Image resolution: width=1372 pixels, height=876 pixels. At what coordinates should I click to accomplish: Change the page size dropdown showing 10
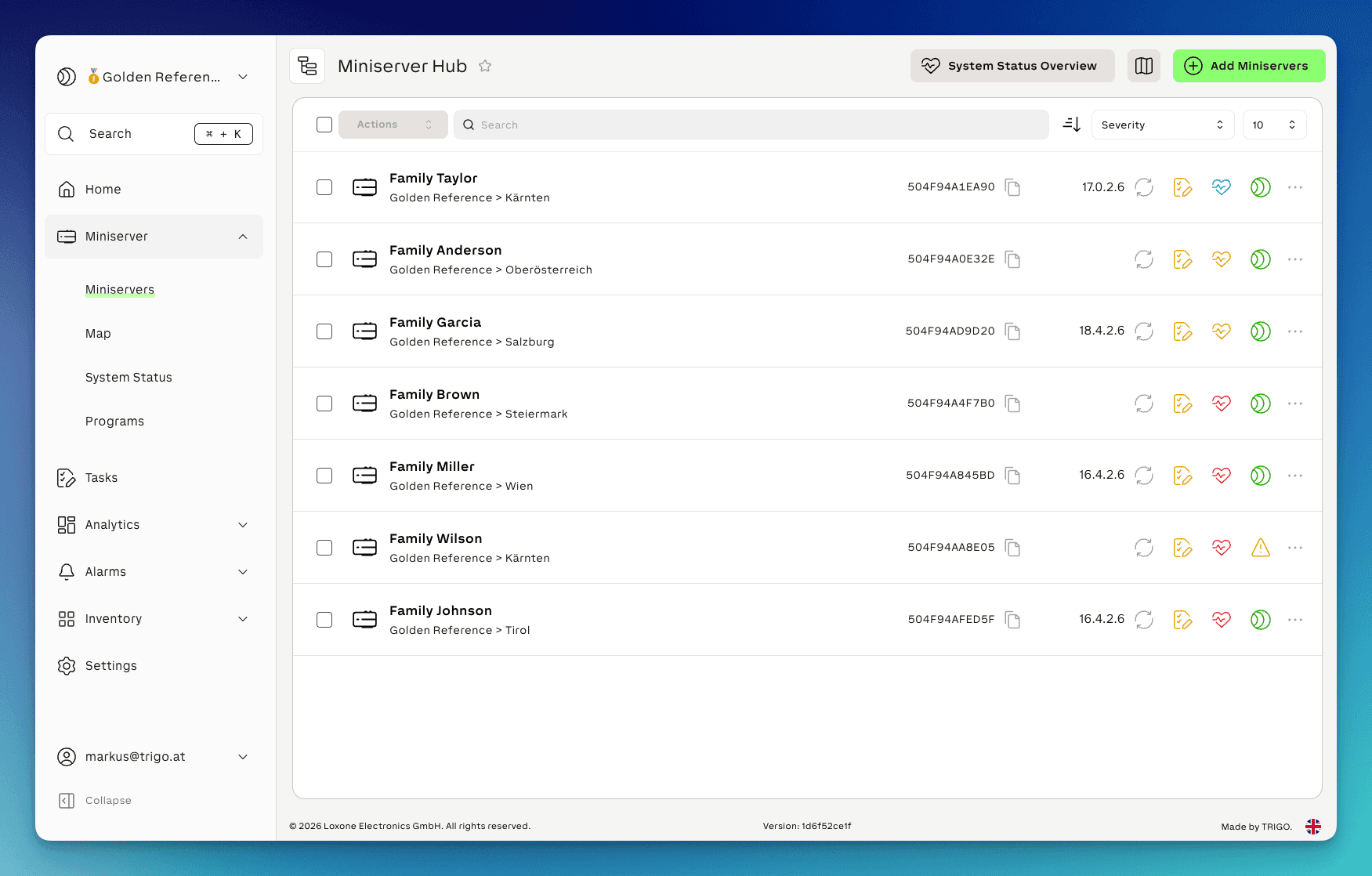1274,125
